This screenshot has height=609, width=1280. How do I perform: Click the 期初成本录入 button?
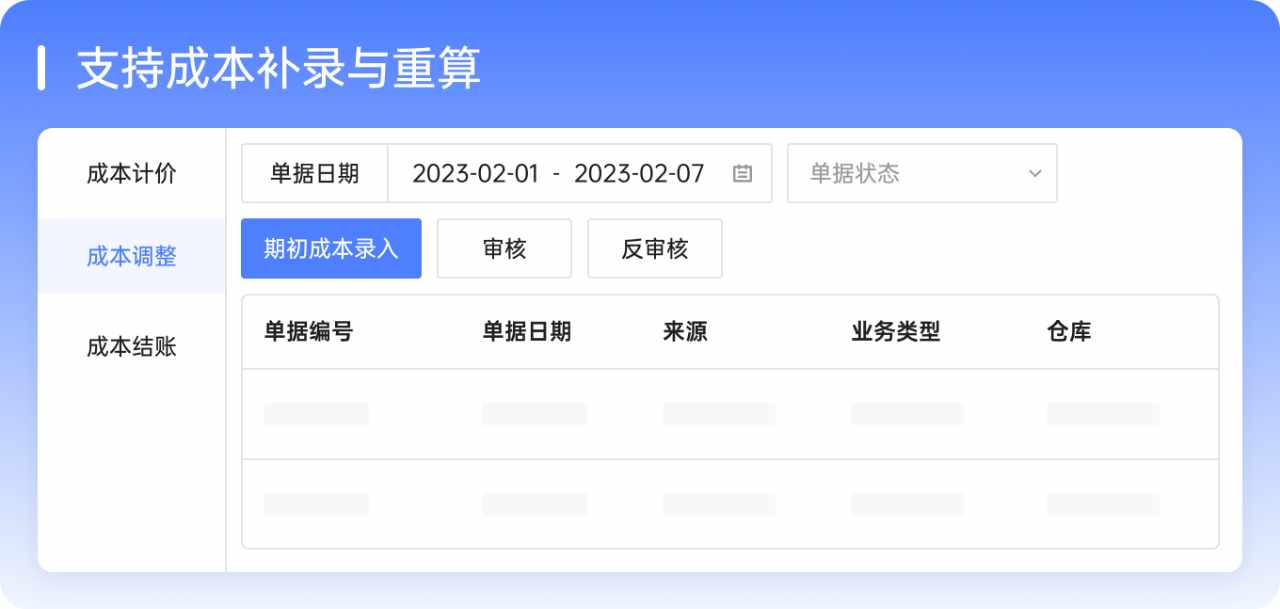click(331, 248)
